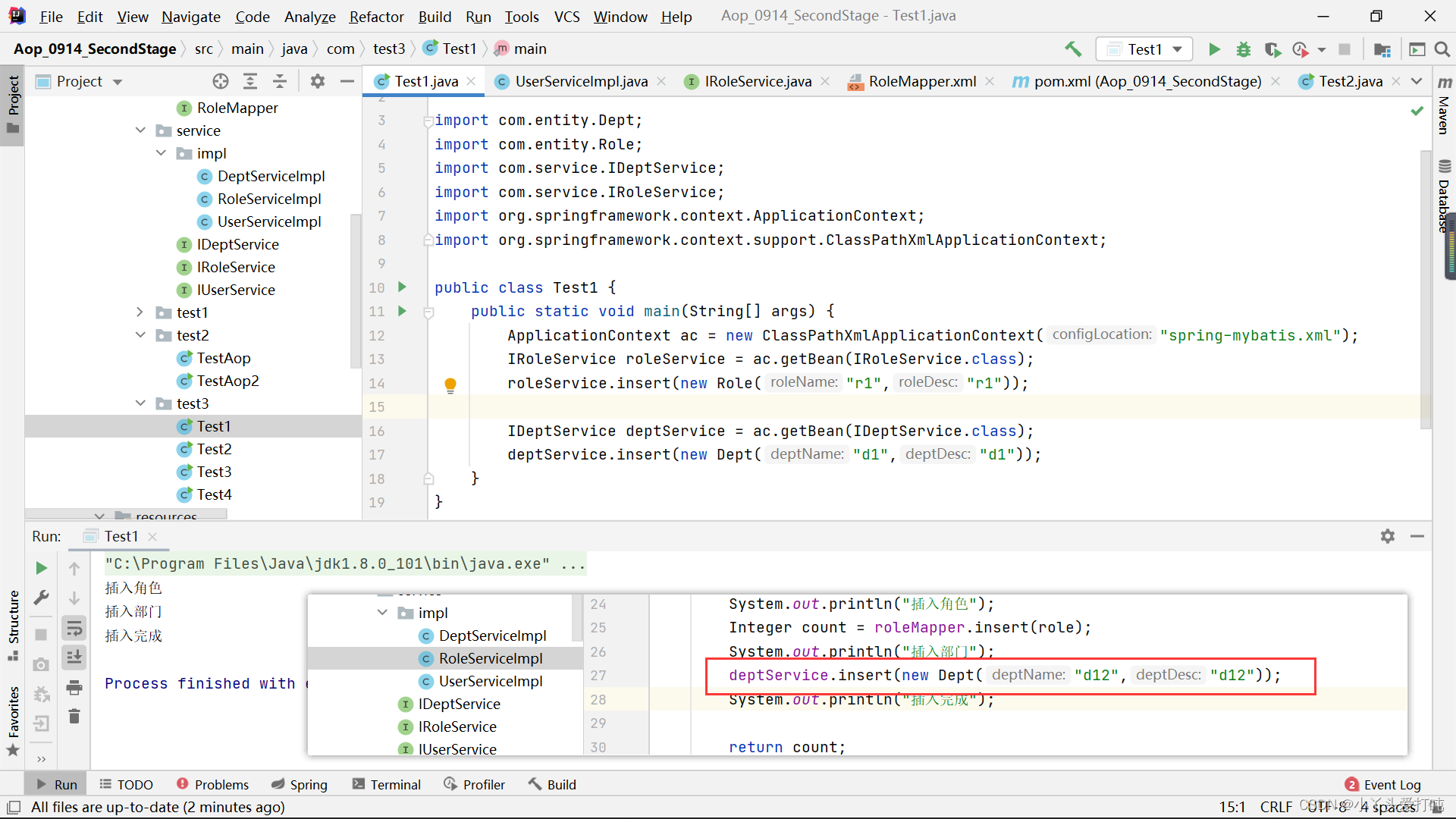The height and width of the screenshot is (819, 1456).
Task: Click the green Run button in toolbar
Action: (1214, 49)
